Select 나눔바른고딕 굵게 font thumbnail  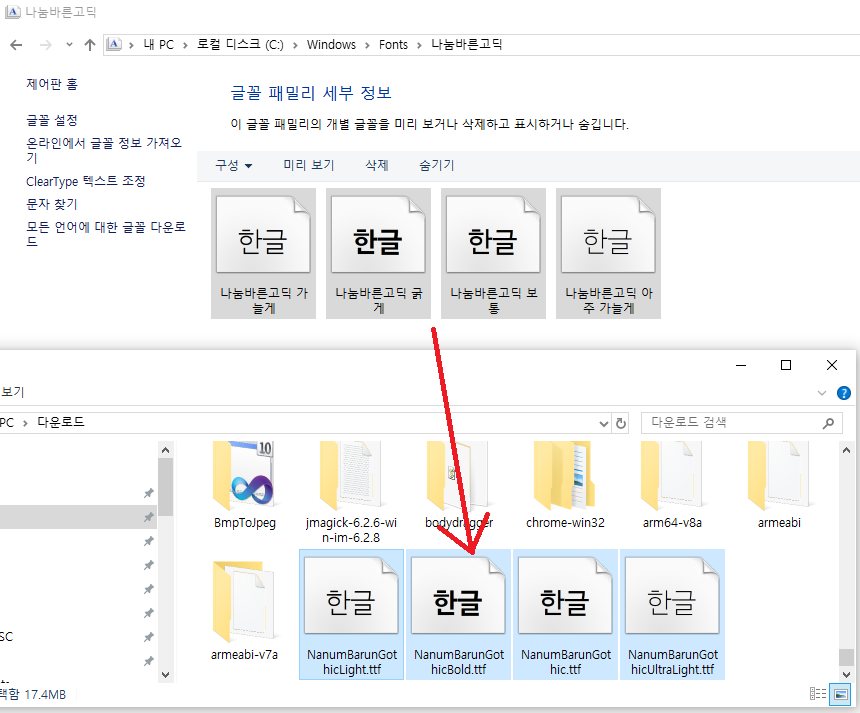(378, 253)
